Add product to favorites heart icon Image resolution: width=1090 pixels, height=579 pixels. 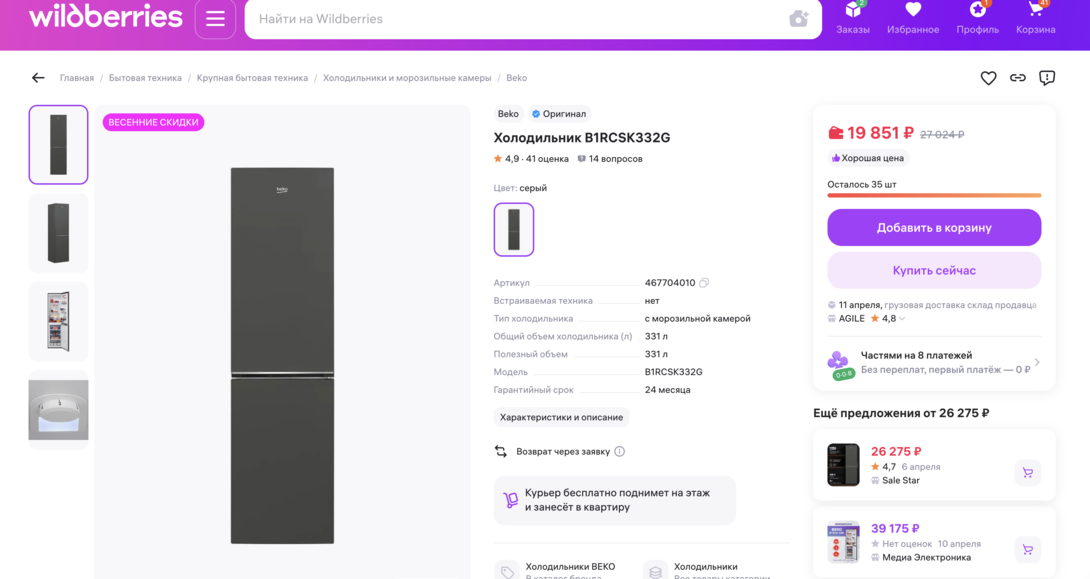[x=988, y=78]
